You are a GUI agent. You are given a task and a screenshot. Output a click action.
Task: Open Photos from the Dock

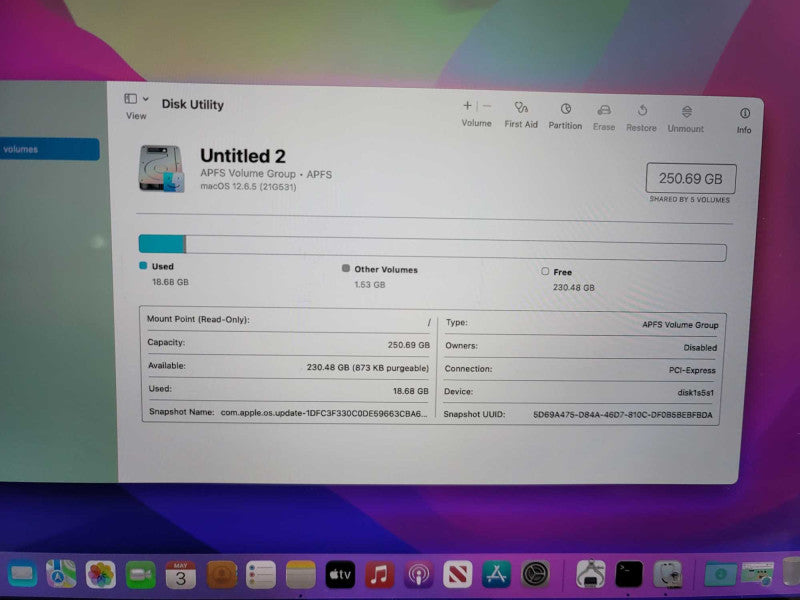pos(101,574)
